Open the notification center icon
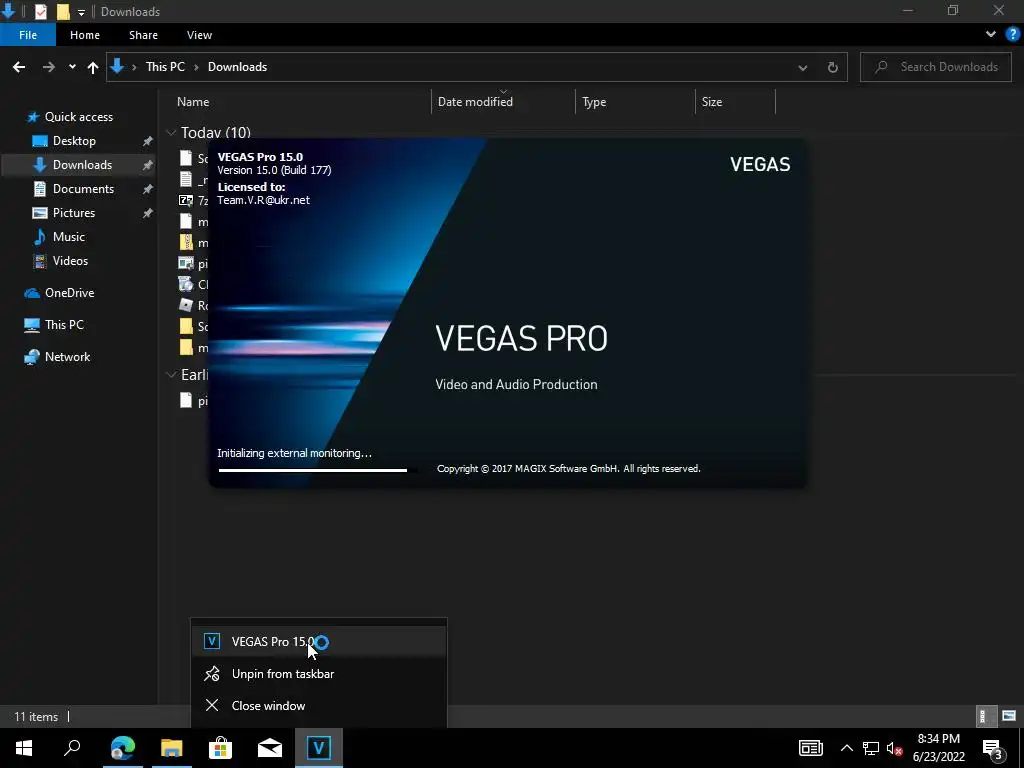 coord(993,748)
